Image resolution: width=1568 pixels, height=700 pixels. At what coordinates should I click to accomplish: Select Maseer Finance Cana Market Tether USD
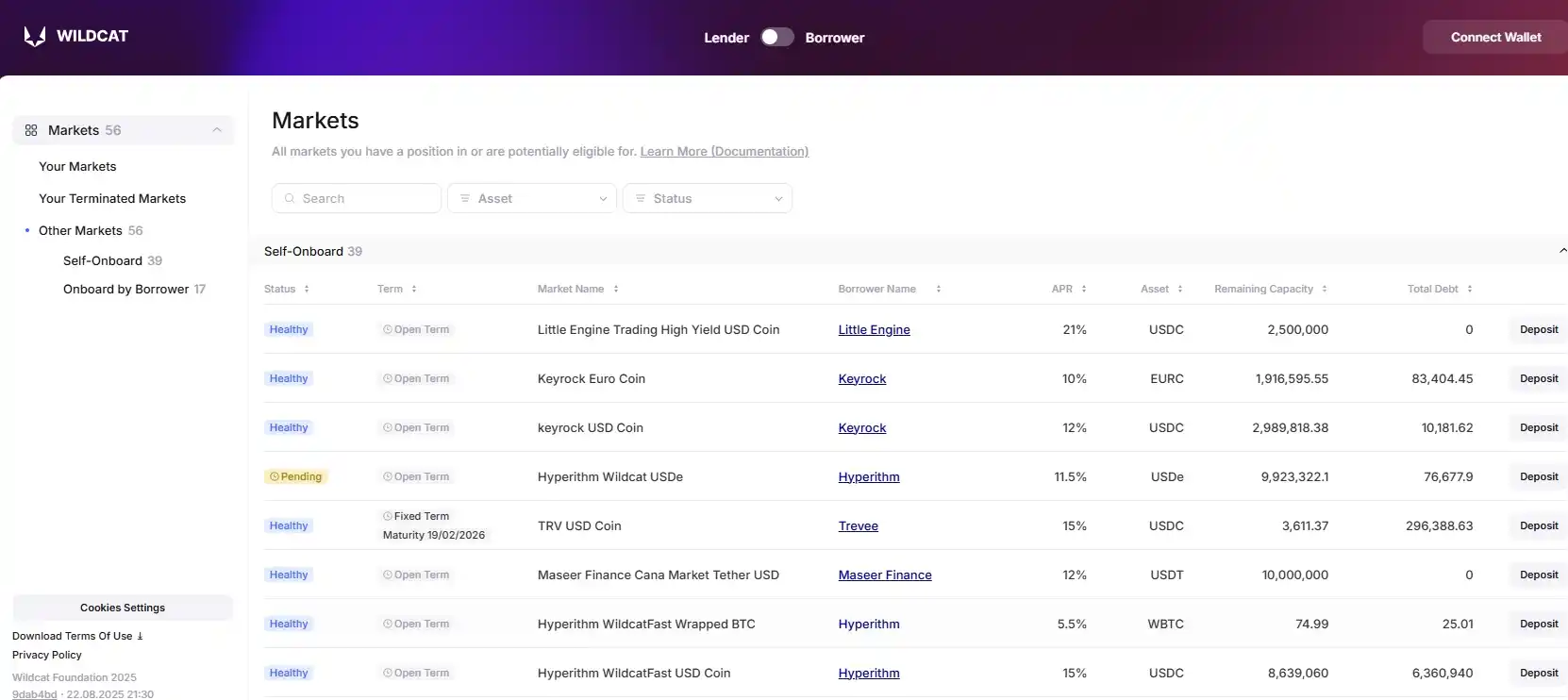(x=659, y=575)
